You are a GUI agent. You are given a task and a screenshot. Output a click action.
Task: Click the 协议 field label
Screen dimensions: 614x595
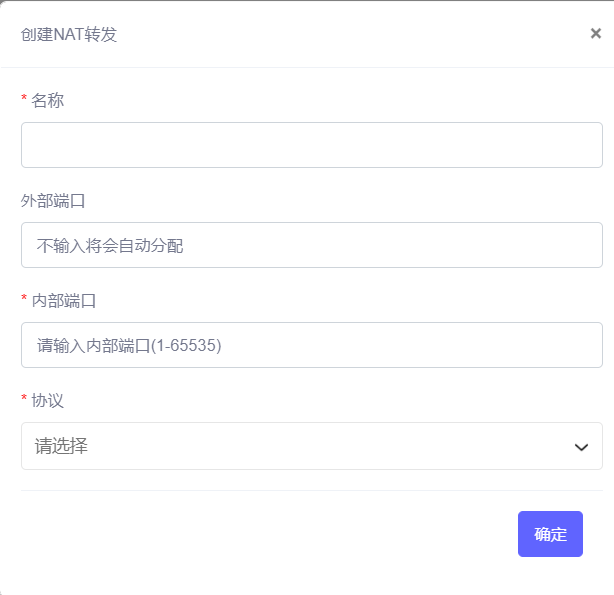tap(47, 400)
